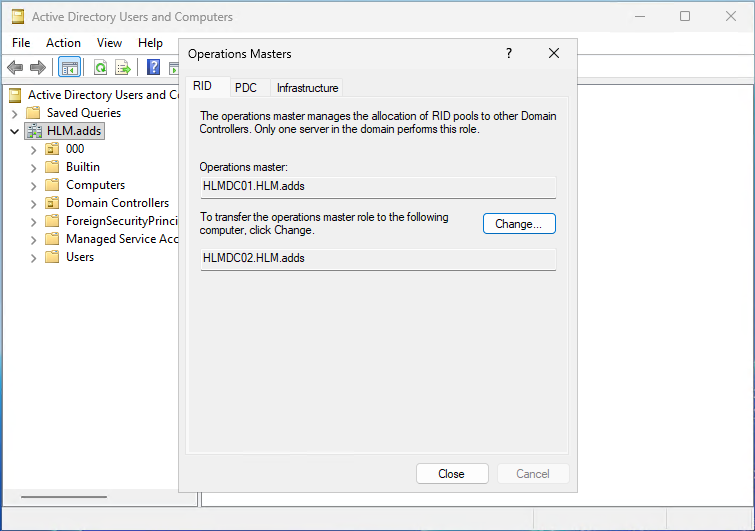Expand the Builtin container
The image size is (755, 531).
click(x=33, y=167)
